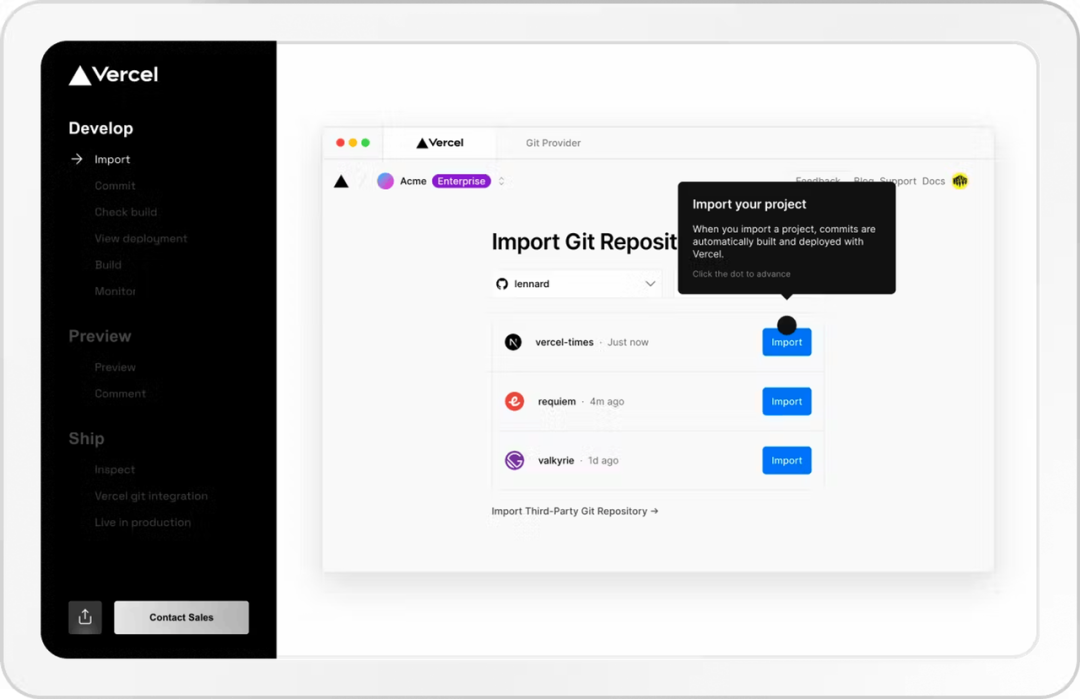Click the Vercel logo in the black sidebar
This screenshot has height=699, width=1080.
(114, 74)
